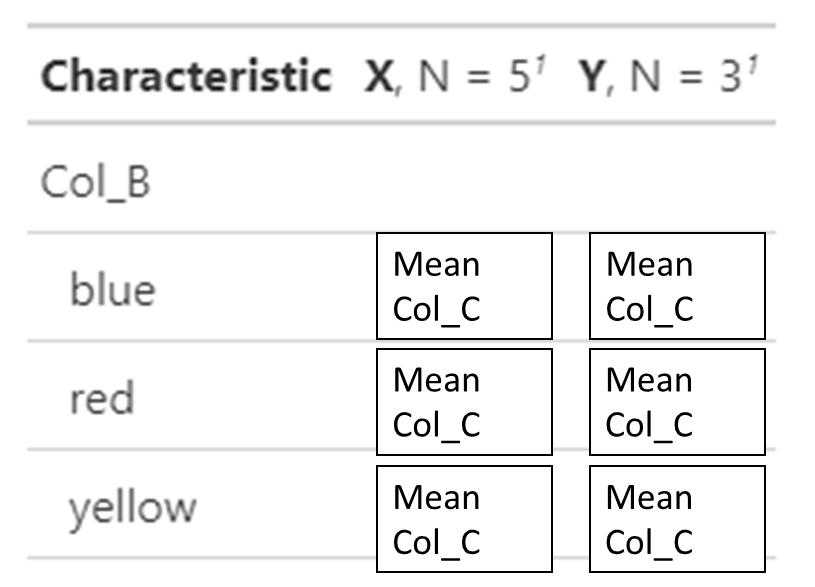815x587 pixels.
Task: Select the red row label
Action: (102, 397)
